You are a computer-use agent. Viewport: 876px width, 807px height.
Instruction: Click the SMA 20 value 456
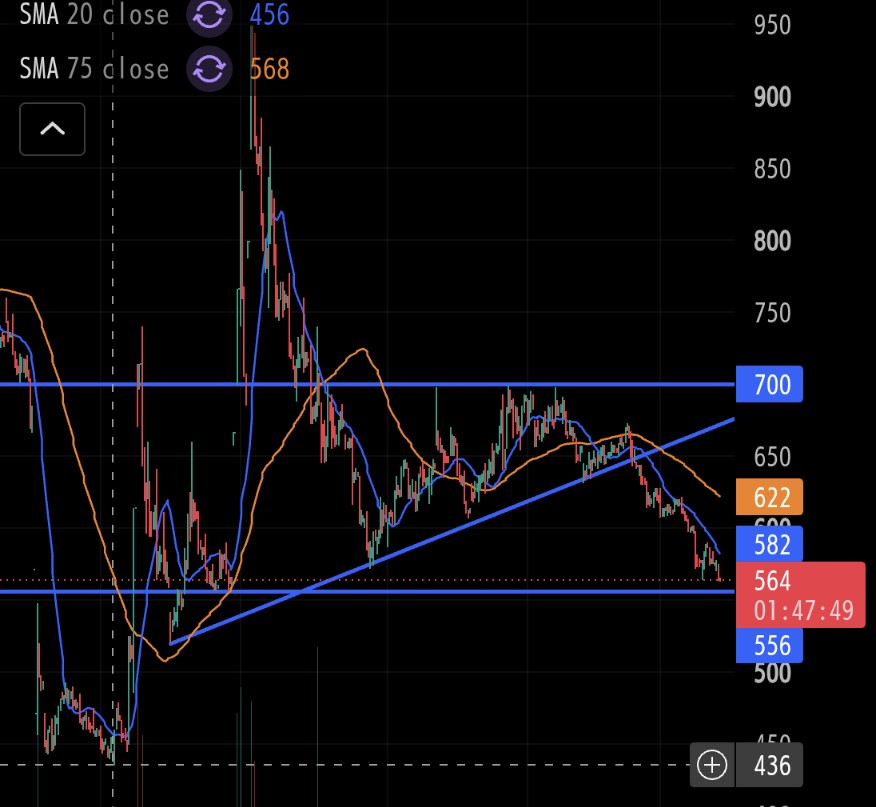pyautogui.click(x=269, y=15)
